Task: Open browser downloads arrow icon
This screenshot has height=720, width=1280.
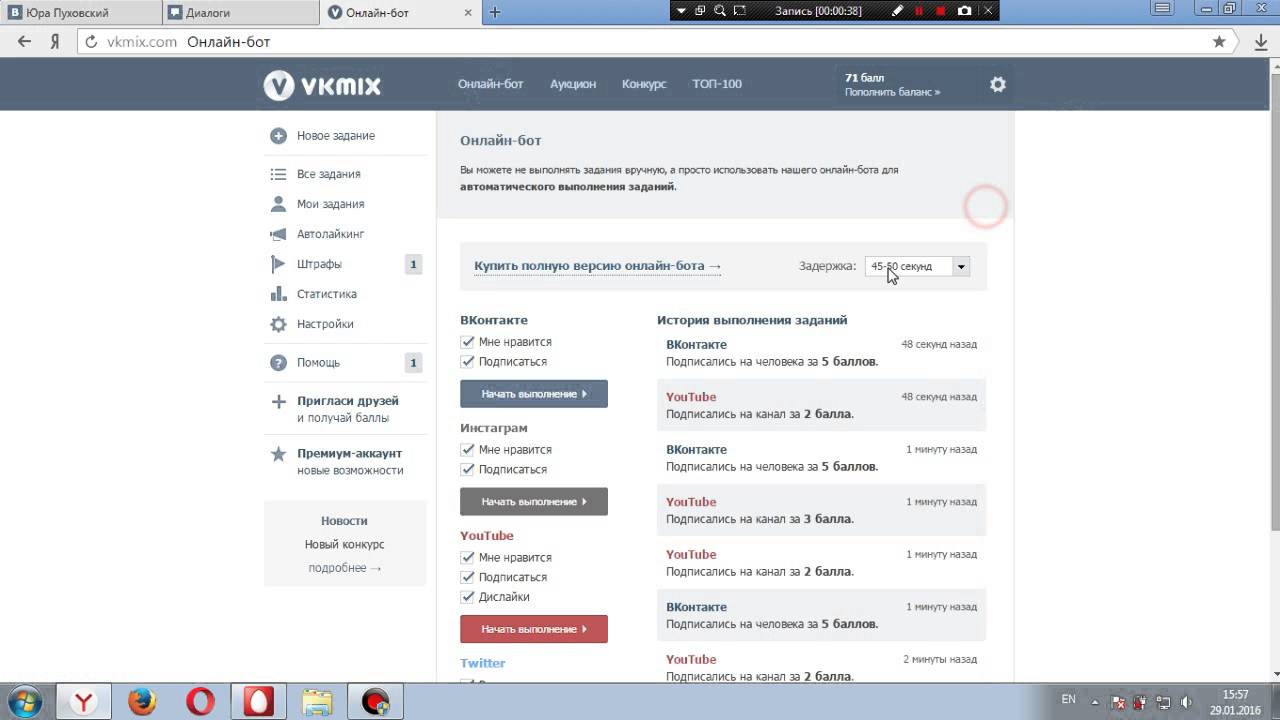Action: coord(1261,42)
